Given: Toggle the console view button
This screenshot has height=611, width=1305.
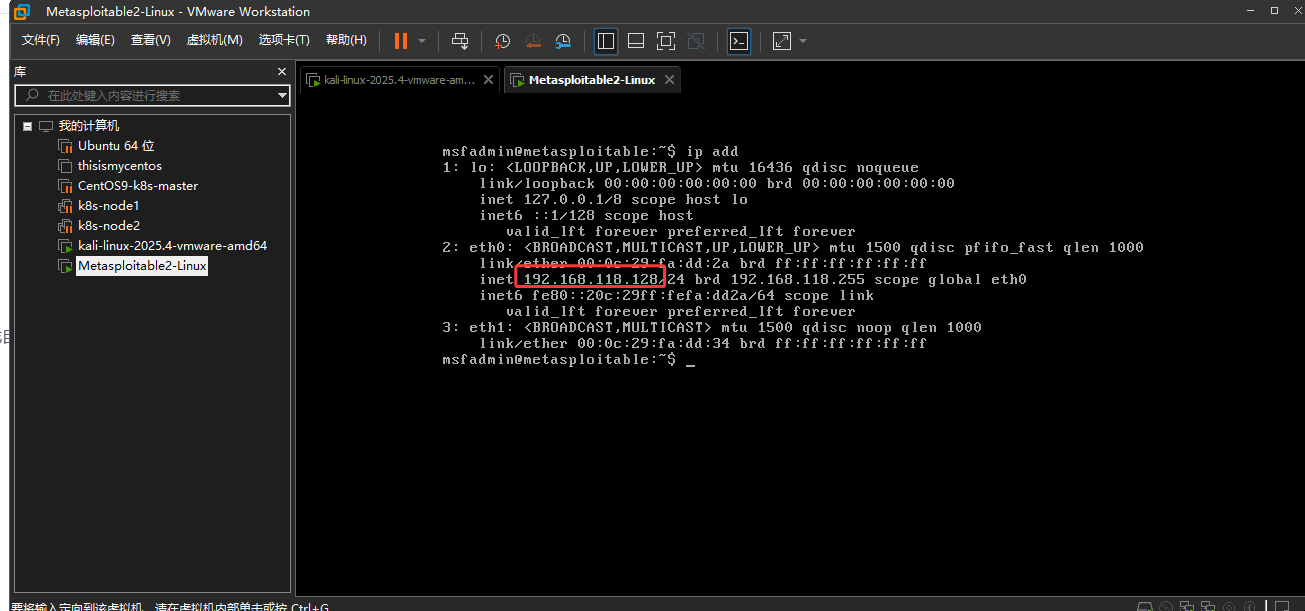Looking at the screenshot, I should (739, 41).
